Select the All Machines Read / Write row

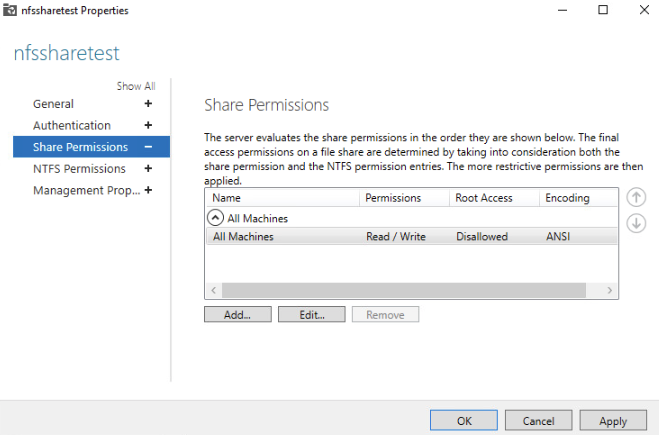pyautogui.click(x=400, y=237)
